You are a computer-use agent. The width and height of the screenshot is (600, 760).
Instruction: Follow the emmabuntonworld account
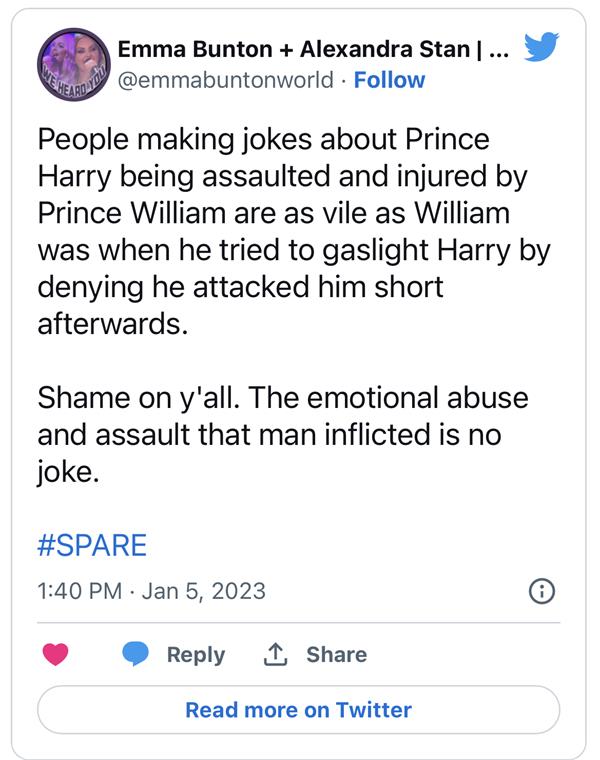coord(389,80)
